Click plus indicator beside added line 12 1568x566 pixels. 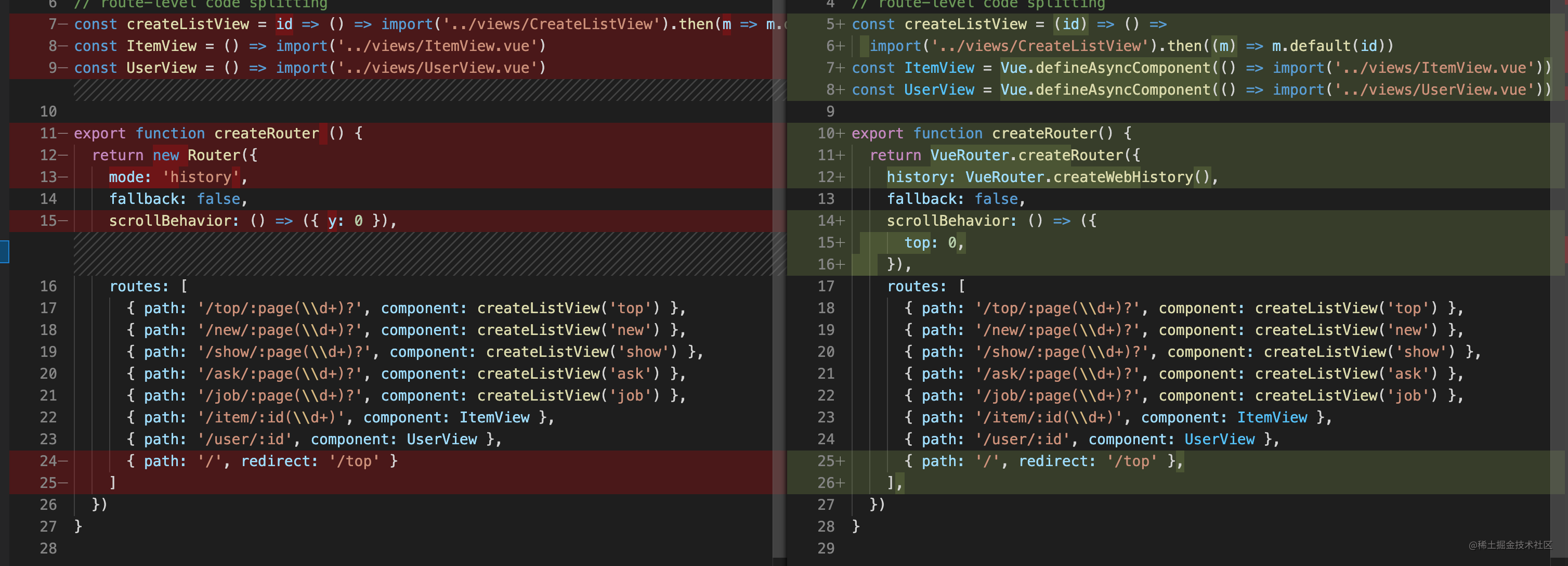pos(841,177)
